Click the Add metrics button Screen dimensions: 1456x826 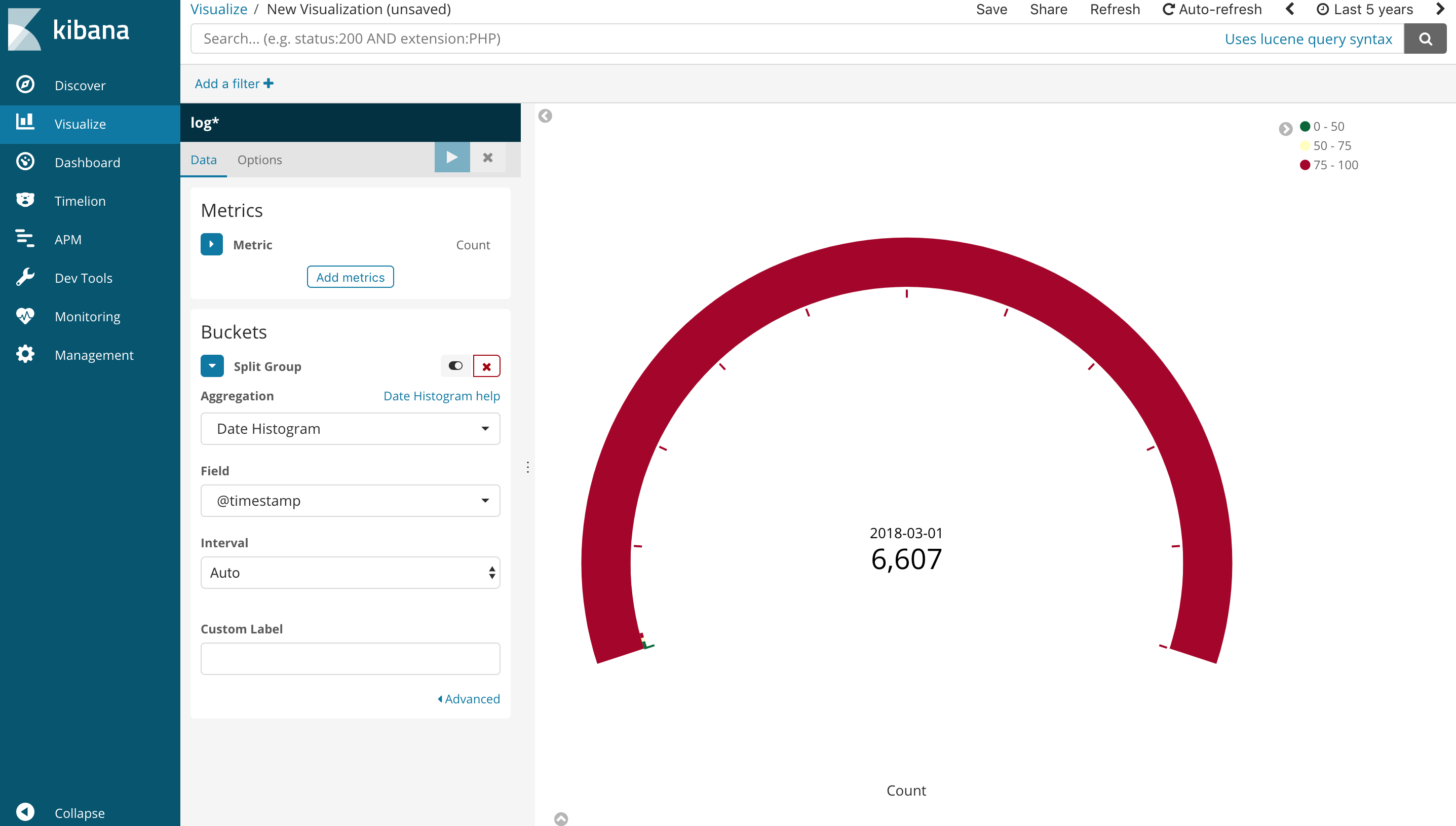point(350,277)
